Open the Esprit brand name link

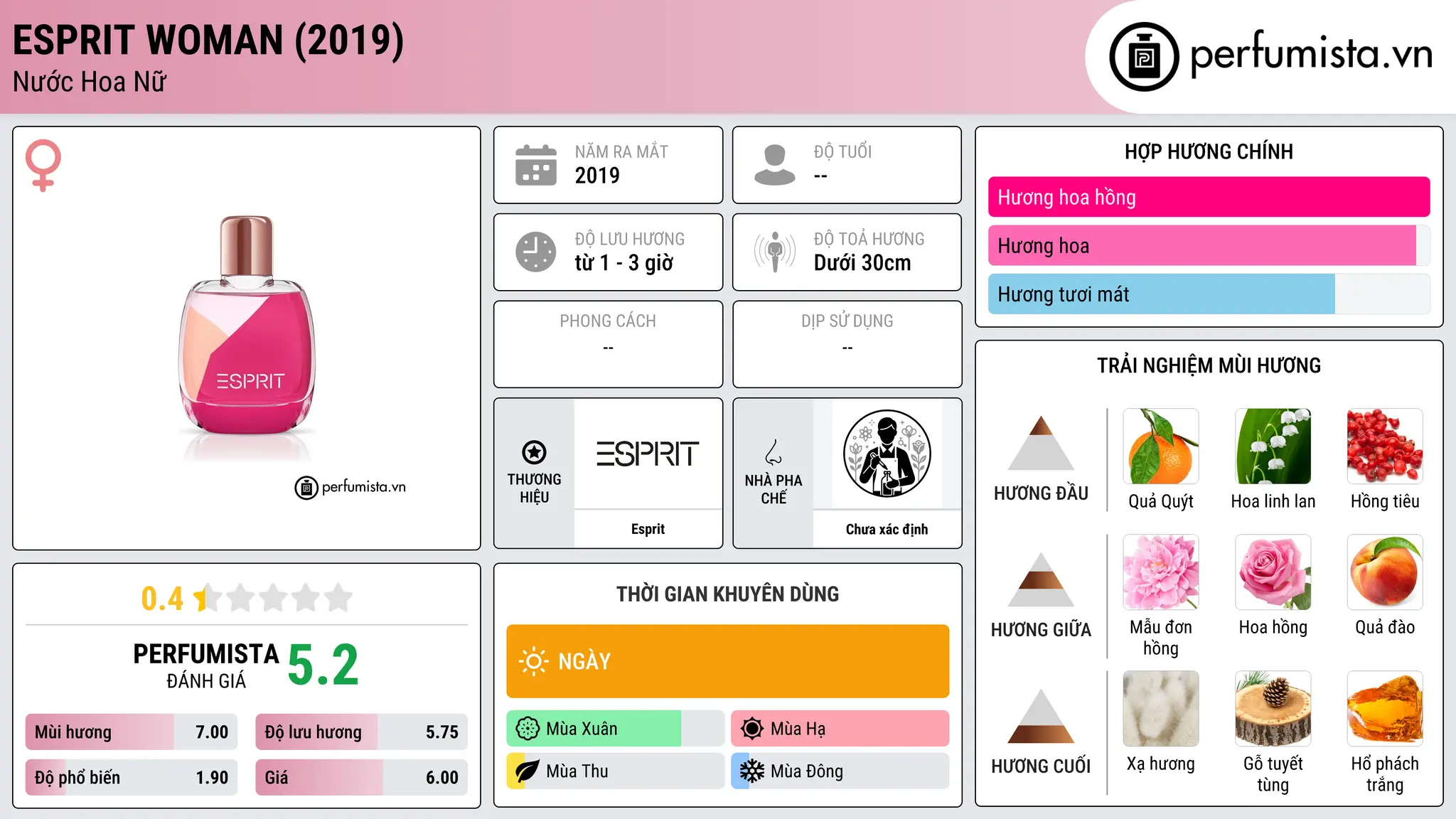click(x=648, y=529)
